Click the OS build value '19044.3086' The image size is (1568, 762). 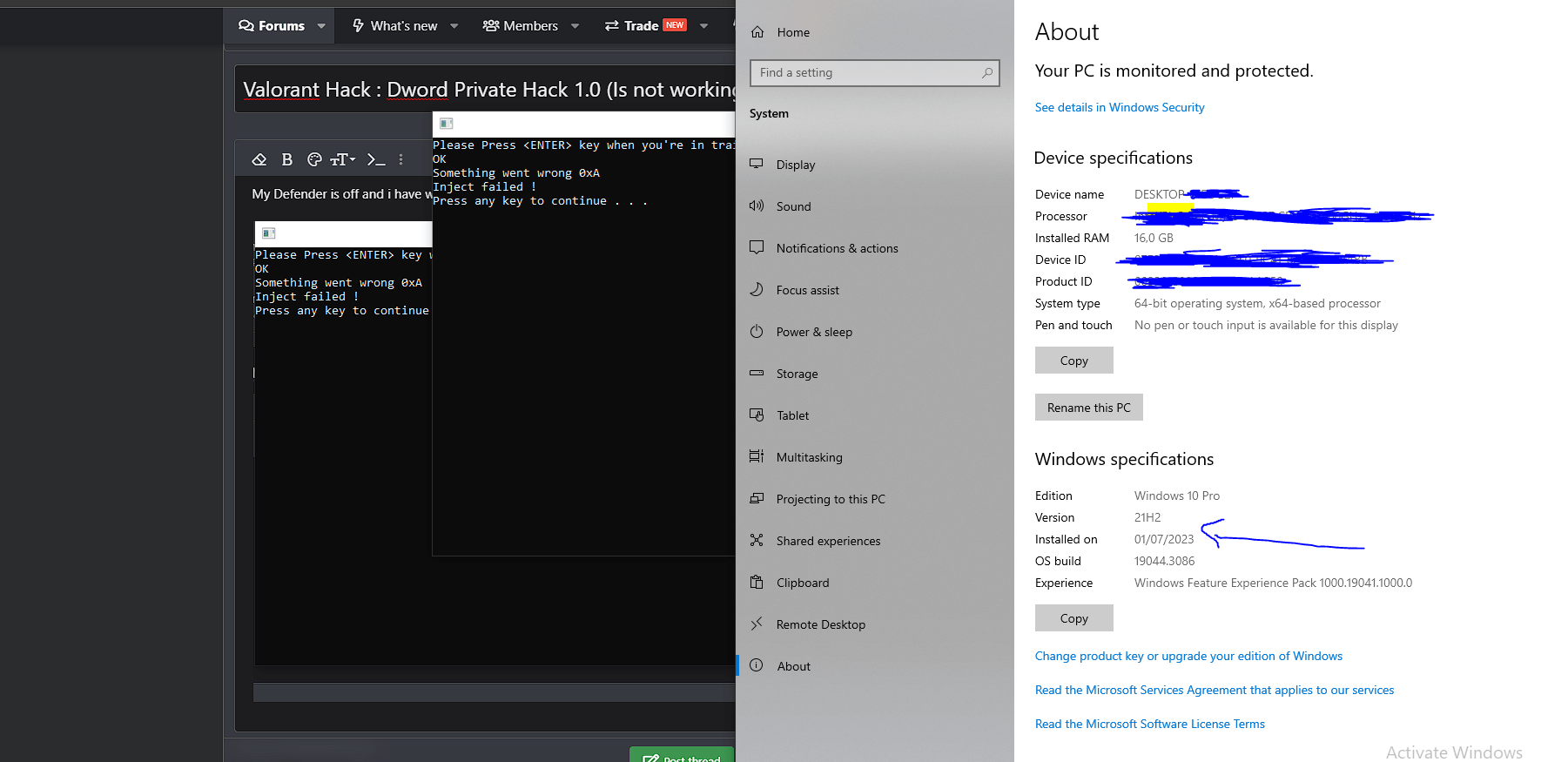(x=1164, y=561)
